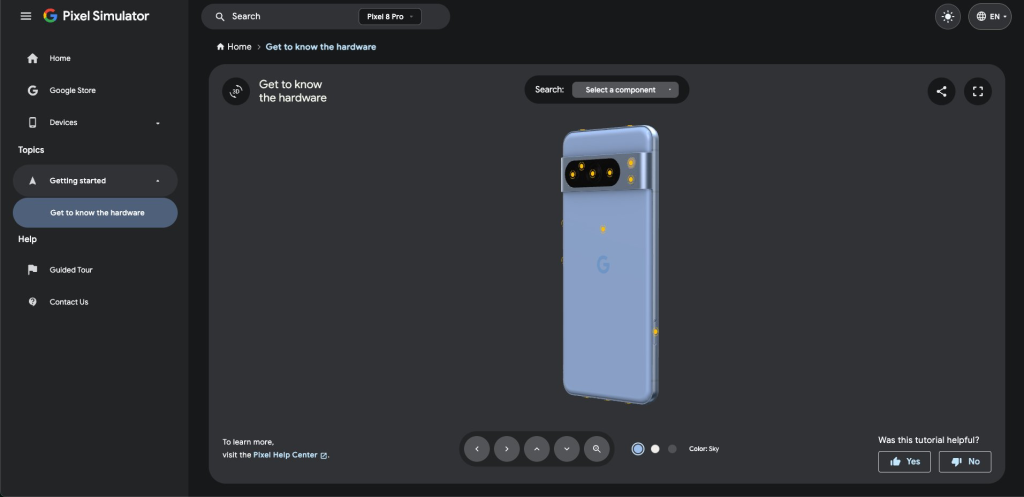Rotate phone right with arrow button
This screenshot has height=497, width=1024.
(x=507, y=449)
